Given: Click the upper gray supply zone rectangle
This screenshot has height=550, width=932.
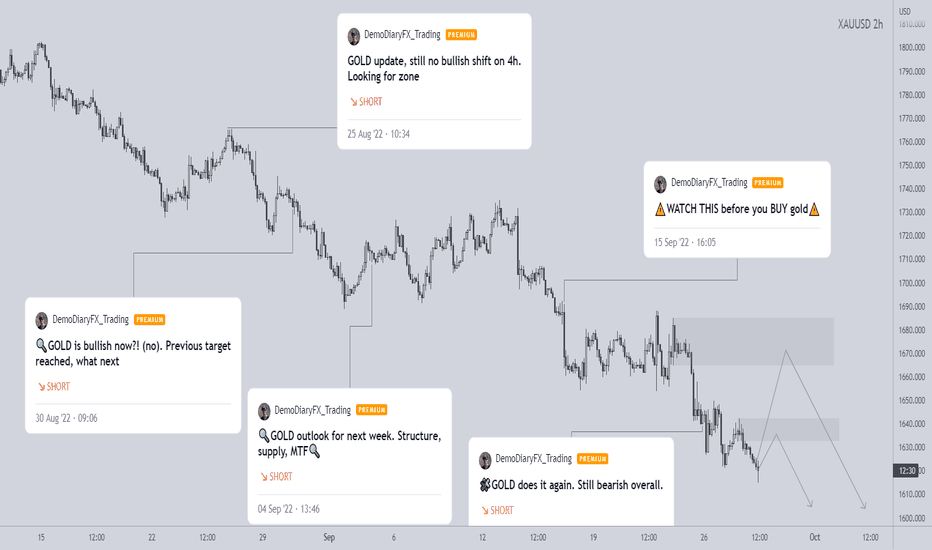Looking at the screenshot, I should [754, 341].
